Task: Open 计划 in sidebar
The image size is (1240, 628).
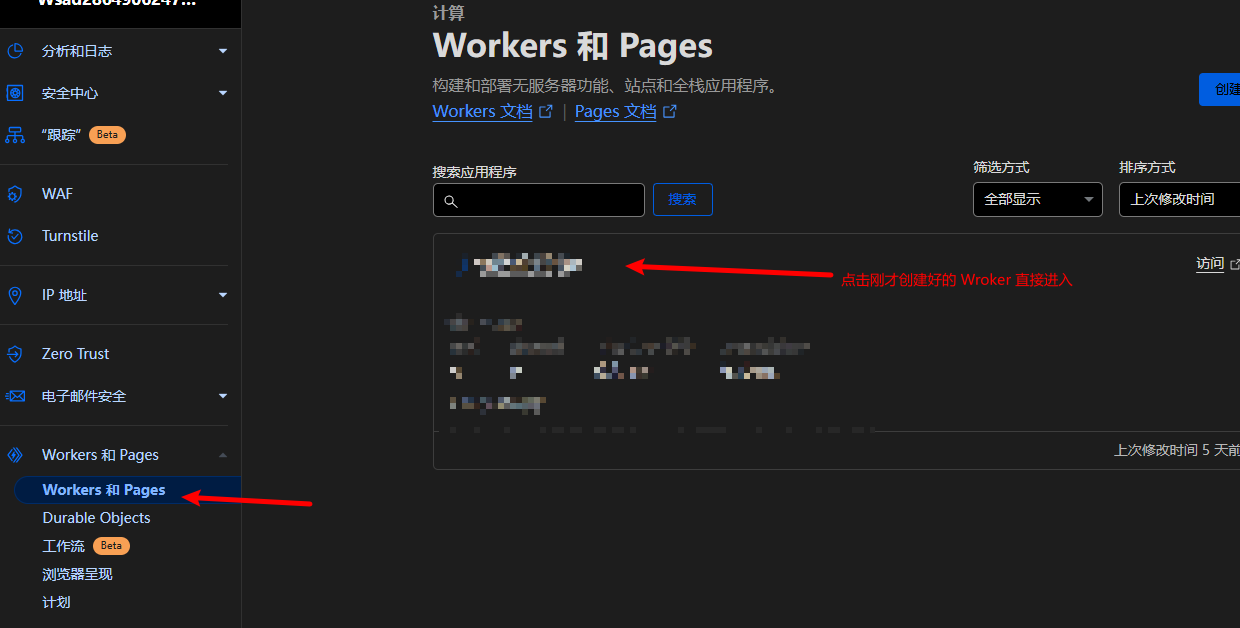Action: click(x=56, y=602)
